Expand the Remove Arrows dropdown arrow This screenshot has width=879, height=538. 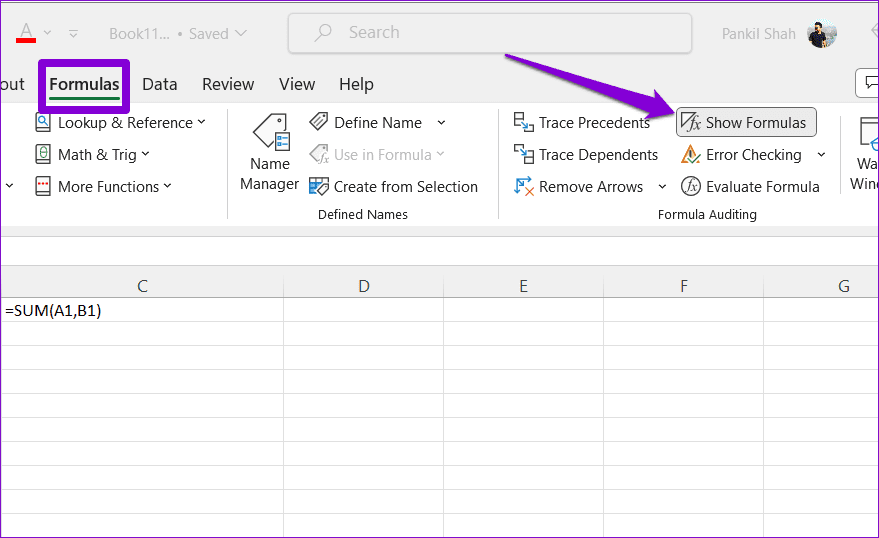(x=662, y=187)
